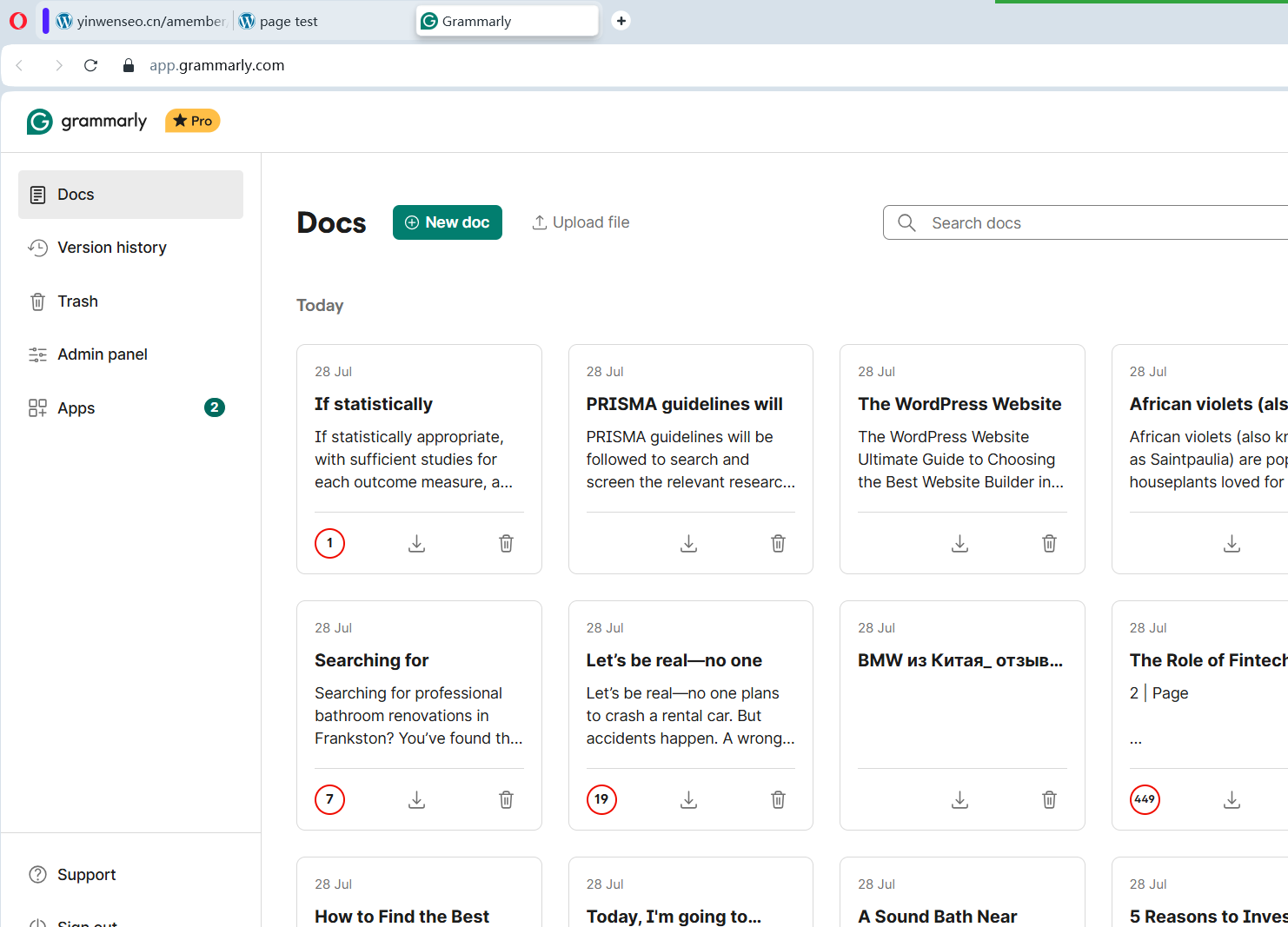Image resolution: width=1288 pixels, height=927 pixels.
Task: Delete the BMW из Китая document
Action: point(1049,799)
